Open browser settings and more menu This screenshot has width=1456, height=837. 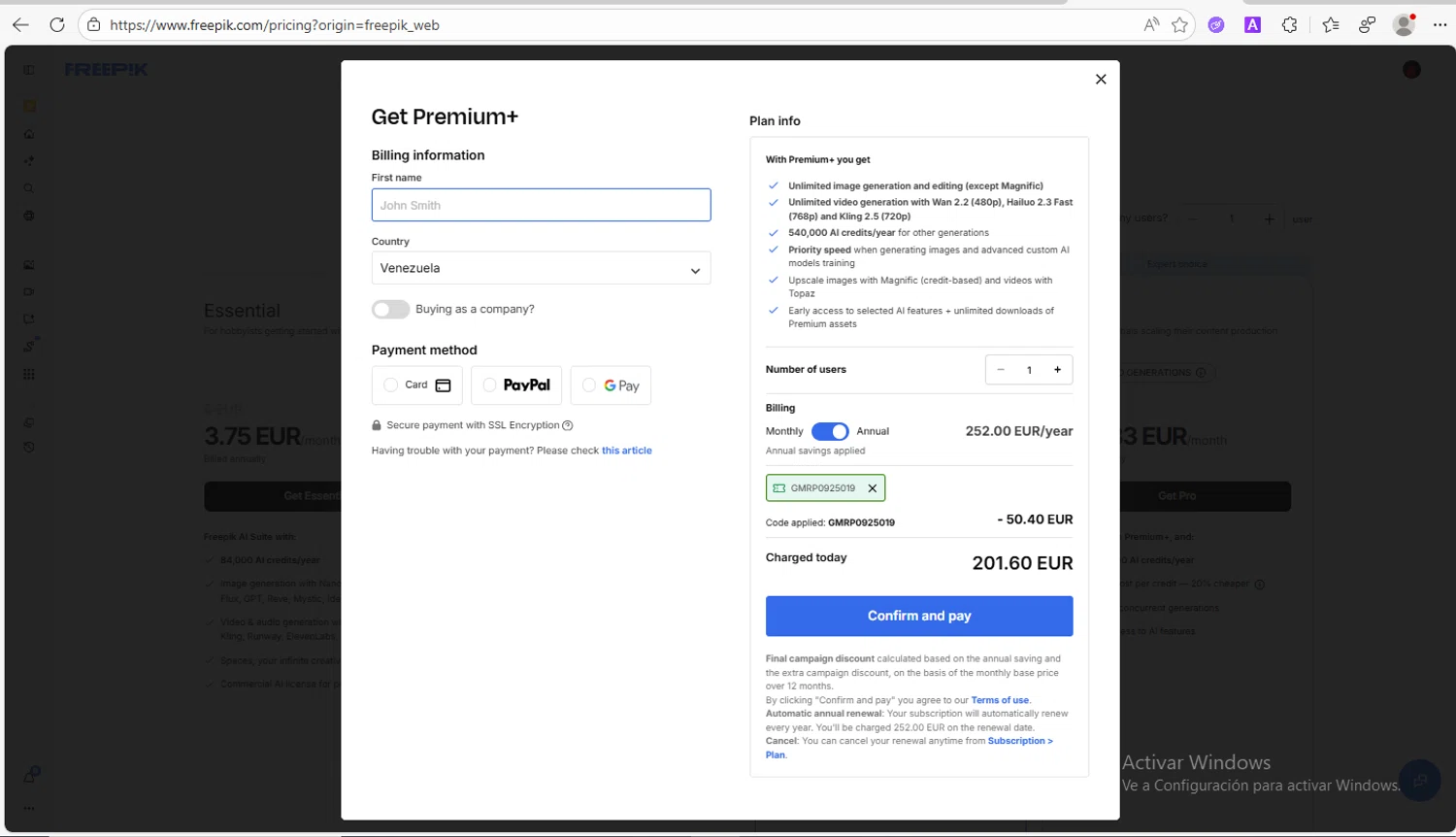point(1439,25)
